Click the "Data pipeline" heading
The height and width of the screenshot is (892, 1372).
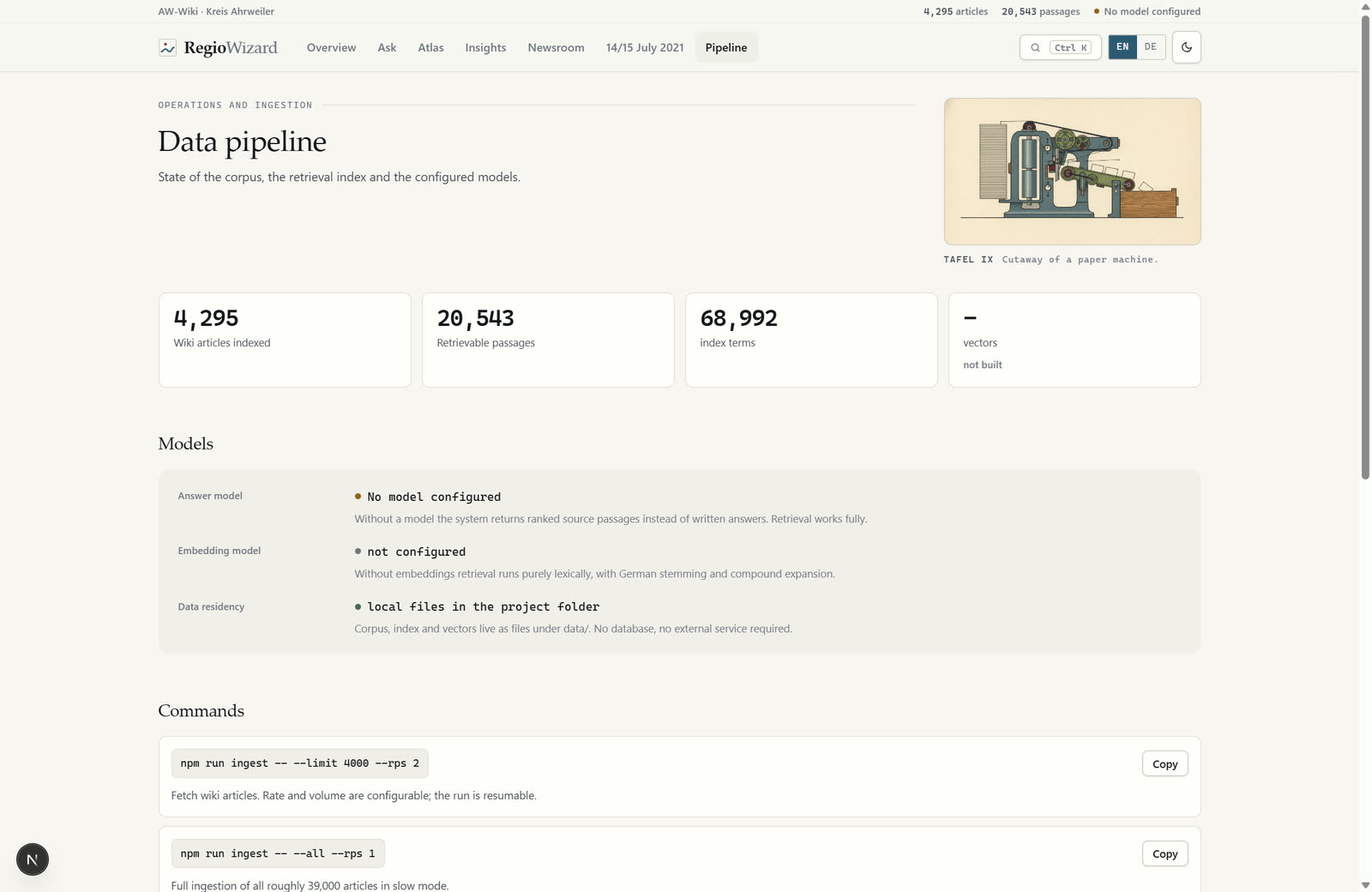click(242, 142)
